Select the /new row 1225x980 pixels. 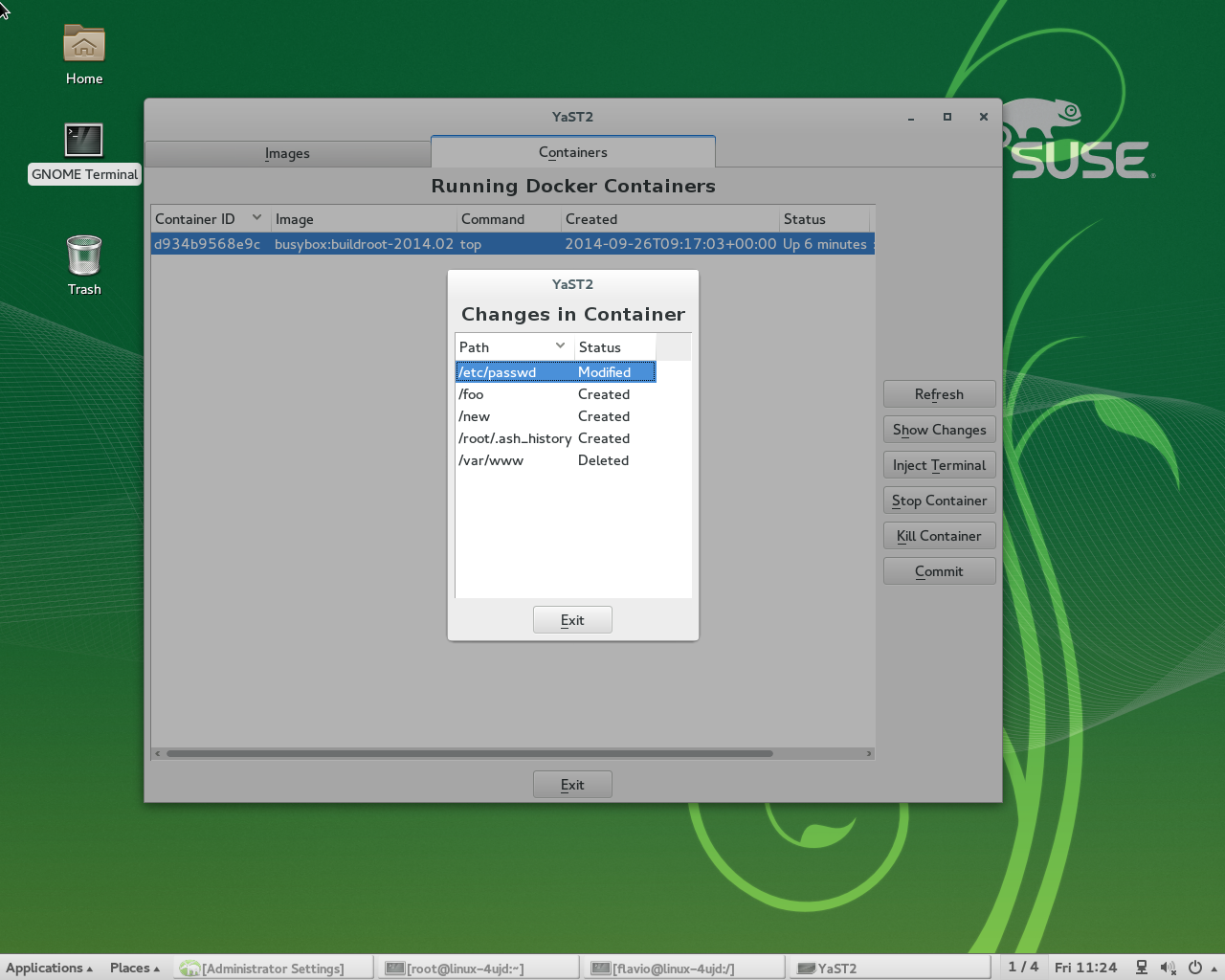tap(555, 416)
